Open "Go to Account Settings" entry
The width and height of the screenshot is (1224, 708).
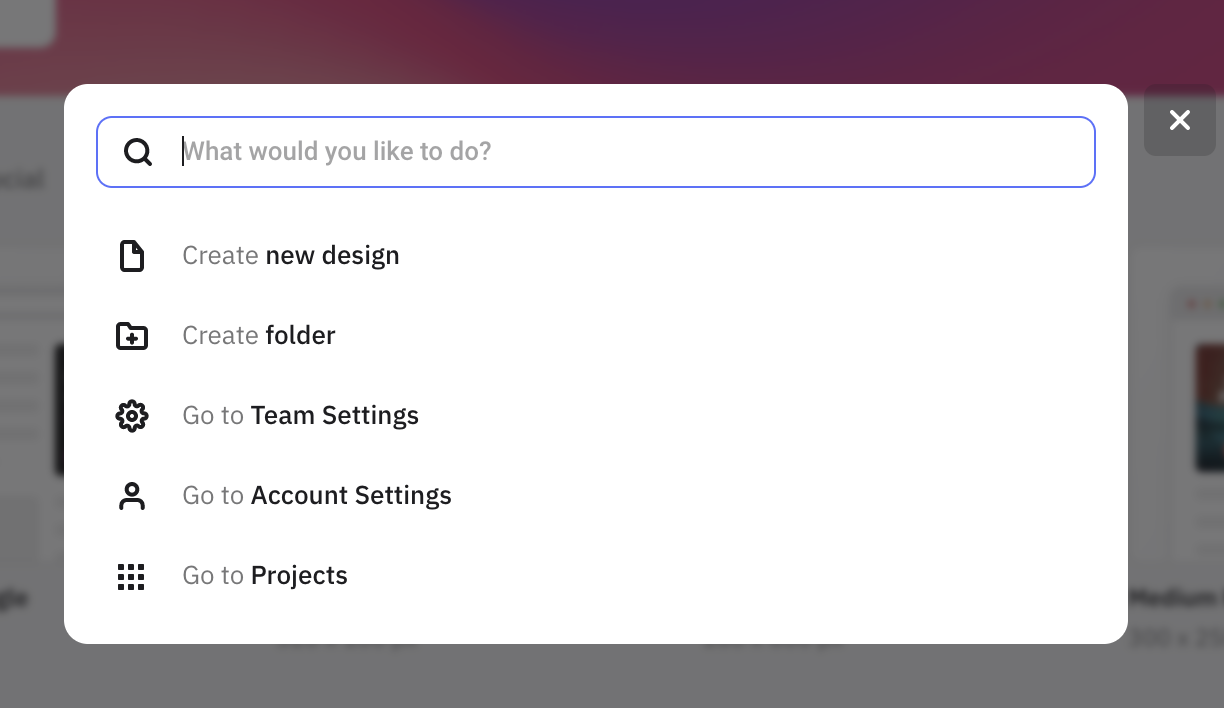pyautogui.click(x=317, y=495)
